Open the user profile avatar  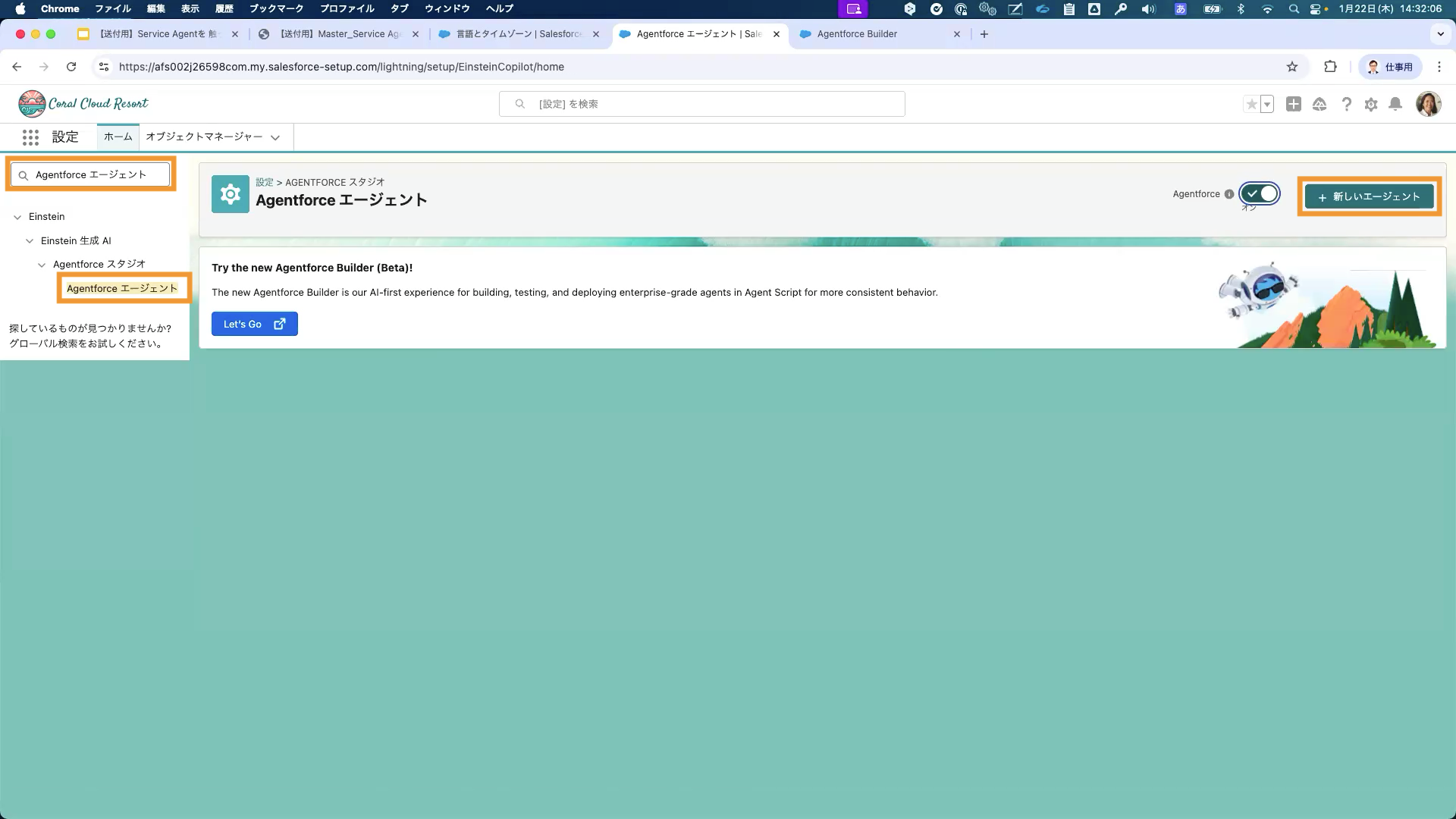pyautogui.click(x=1428, y=104)
